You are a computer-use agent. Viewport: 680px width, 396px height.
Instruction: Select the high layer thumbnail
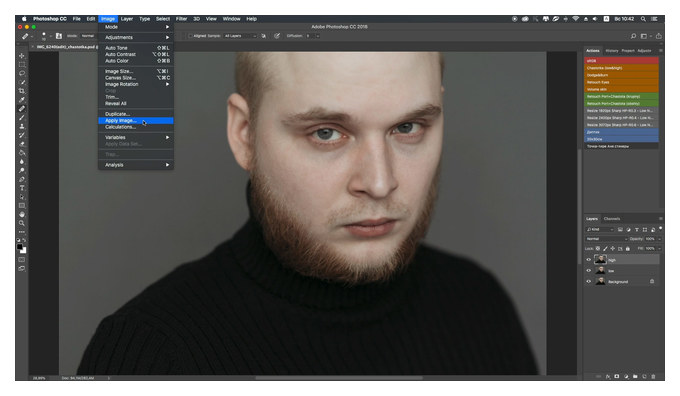tap(600, 260)
